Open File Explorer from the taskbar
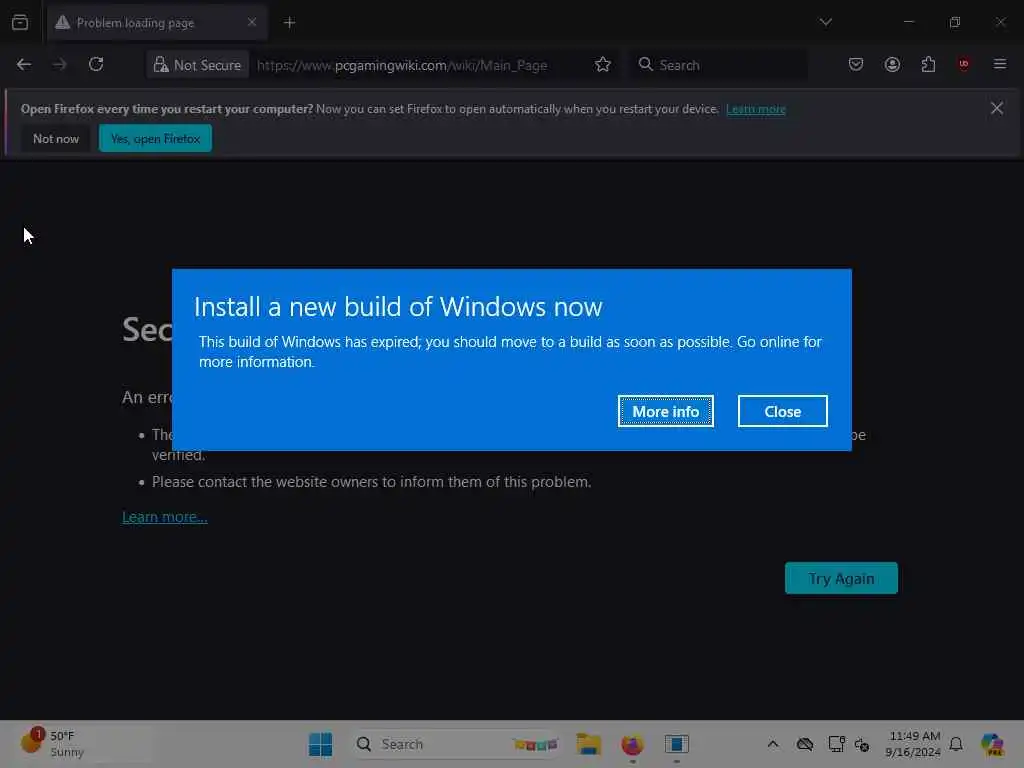The image size is (1024, 768). pyautogui.click(x=588, y=744)
